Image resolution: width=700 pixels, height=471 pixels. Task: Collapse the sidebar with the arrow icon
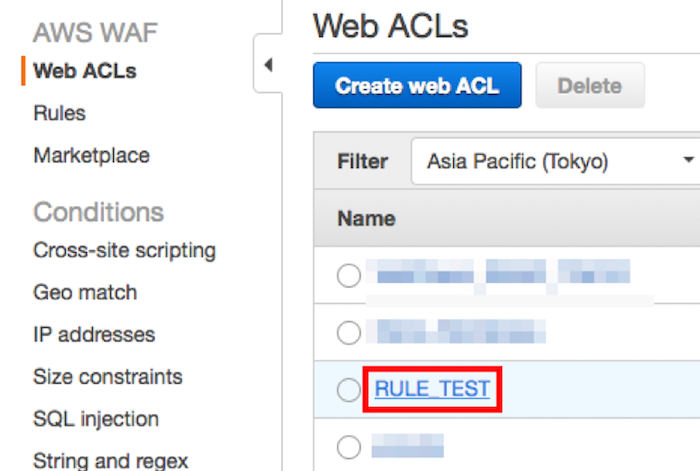point(268,66)
